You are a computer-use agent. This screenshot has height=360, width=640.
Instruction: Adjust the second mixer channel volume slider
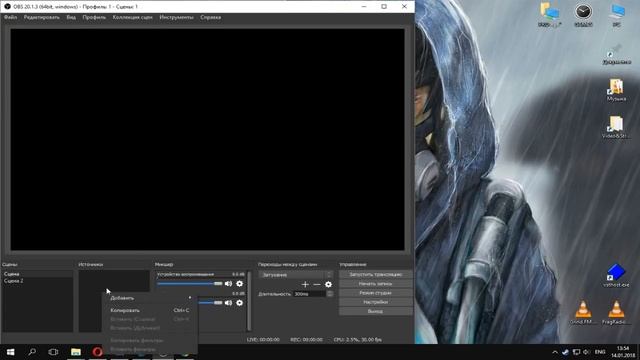pyautogui.click(x=211, y=302)
